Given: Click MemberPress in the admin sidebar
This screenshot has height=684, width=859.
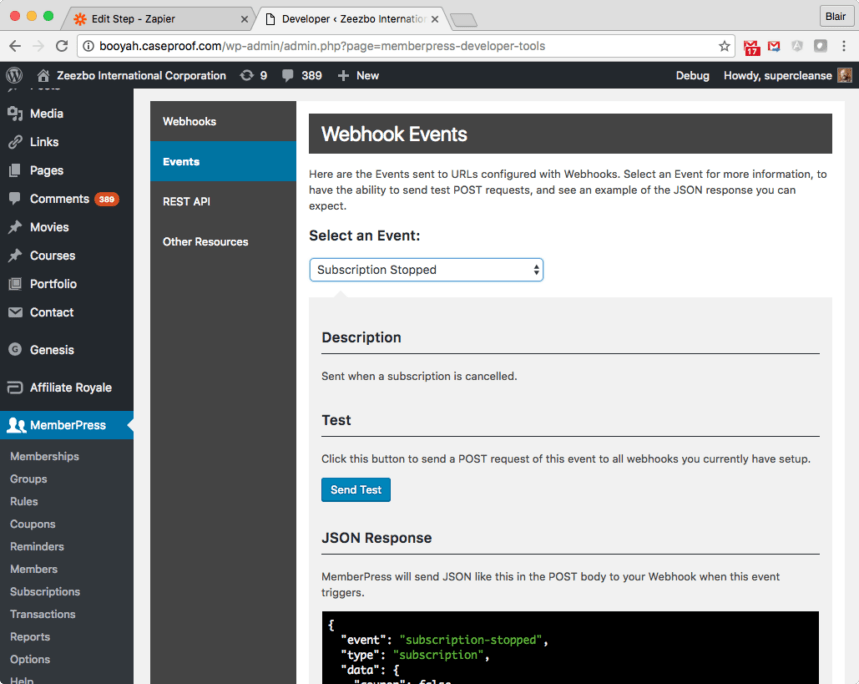Looking at the screenshot, I should click(66, 425).
